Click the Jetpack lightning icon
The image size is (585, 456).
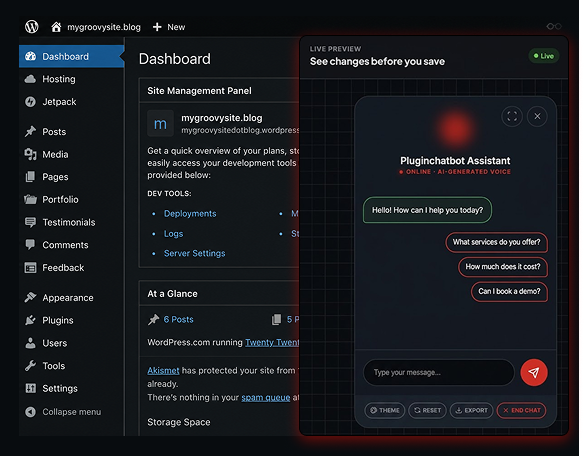tap(30, 101)
